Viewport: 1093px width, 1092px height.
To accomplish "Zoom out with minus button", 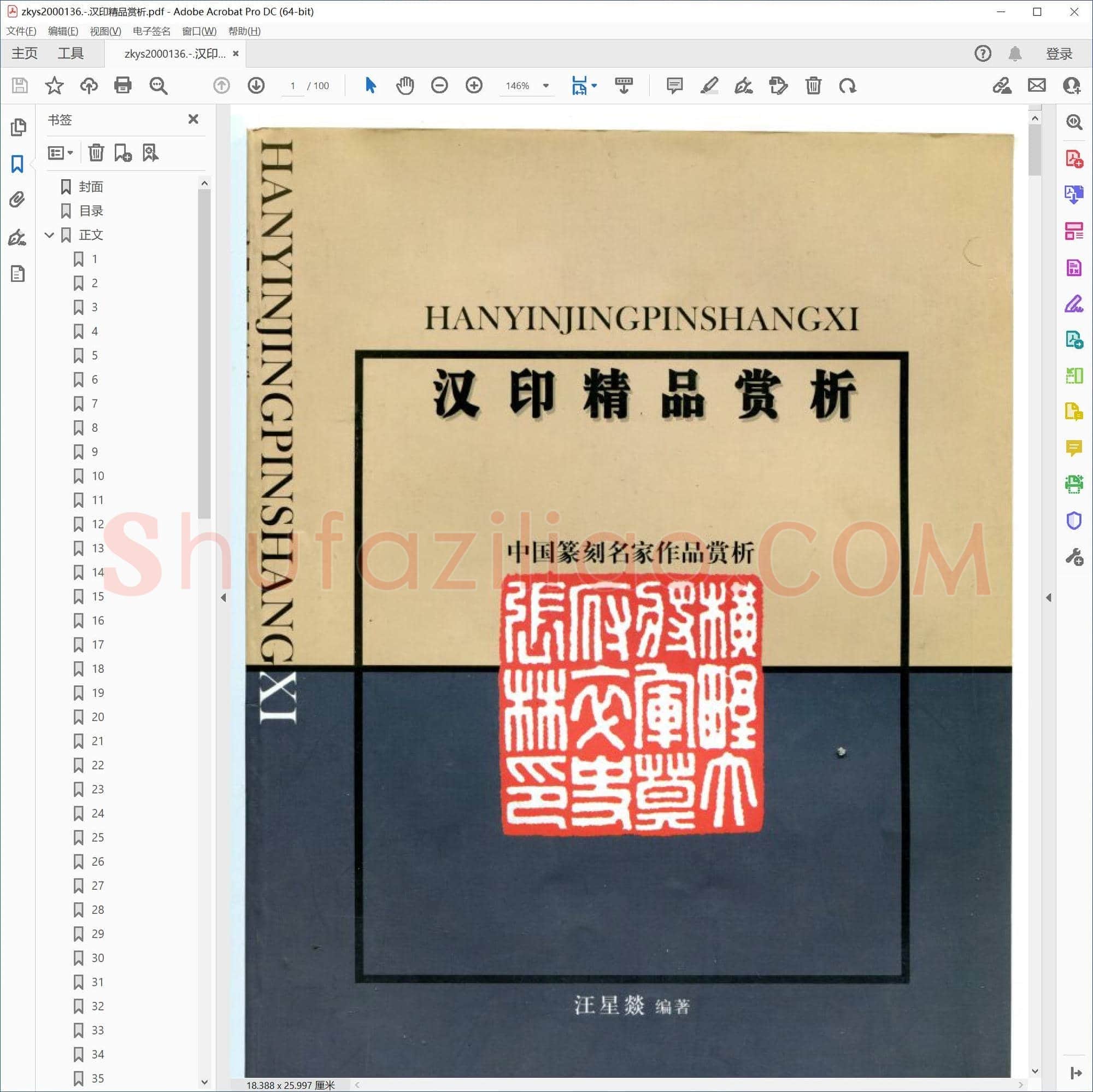I will (439, 85).
